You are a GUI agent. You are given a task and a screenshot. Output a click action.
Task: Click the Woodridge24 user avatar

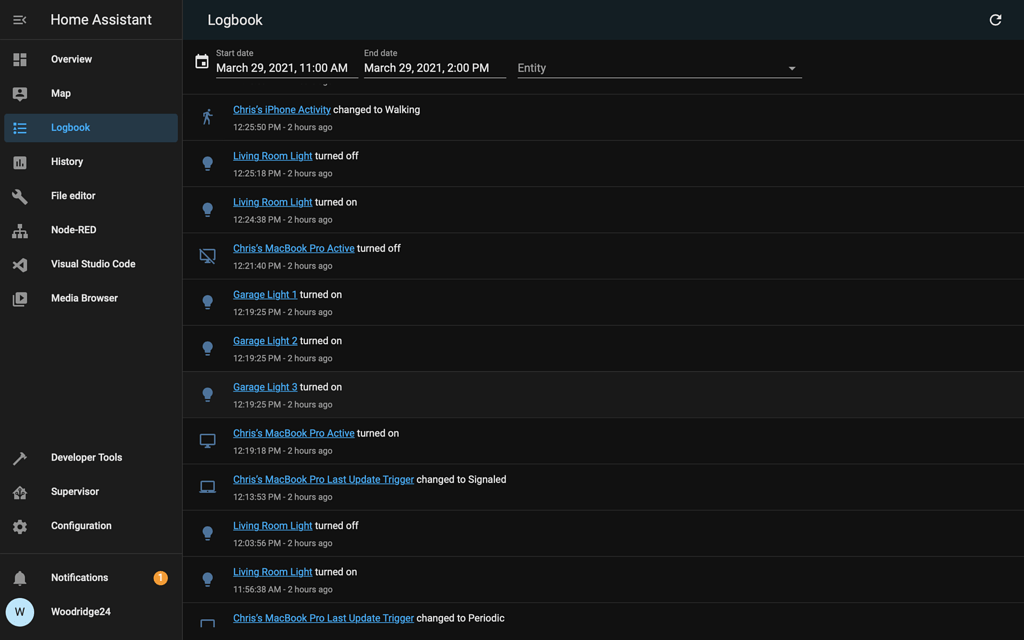[x=20, y=612]
